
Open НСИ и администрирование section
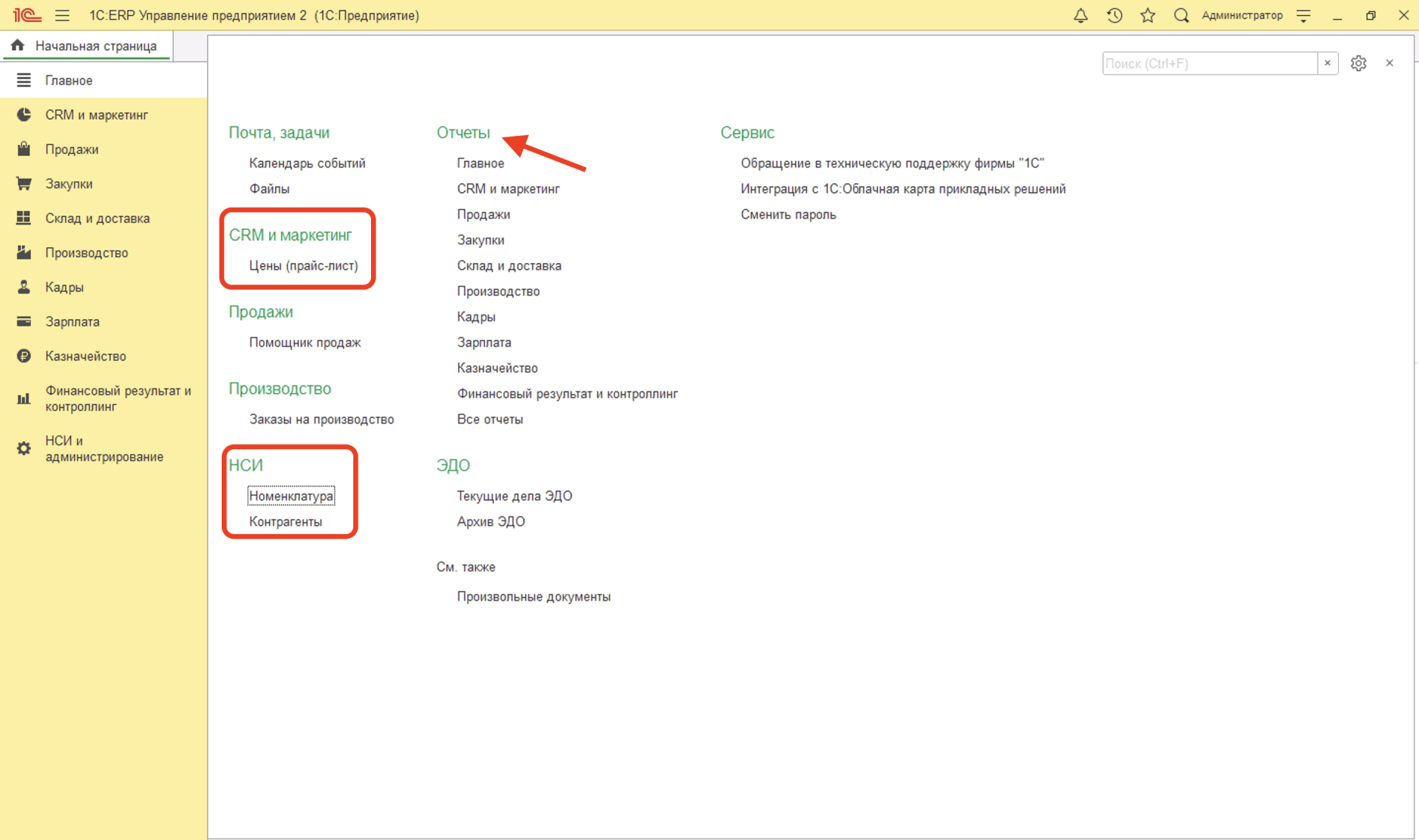103,448
